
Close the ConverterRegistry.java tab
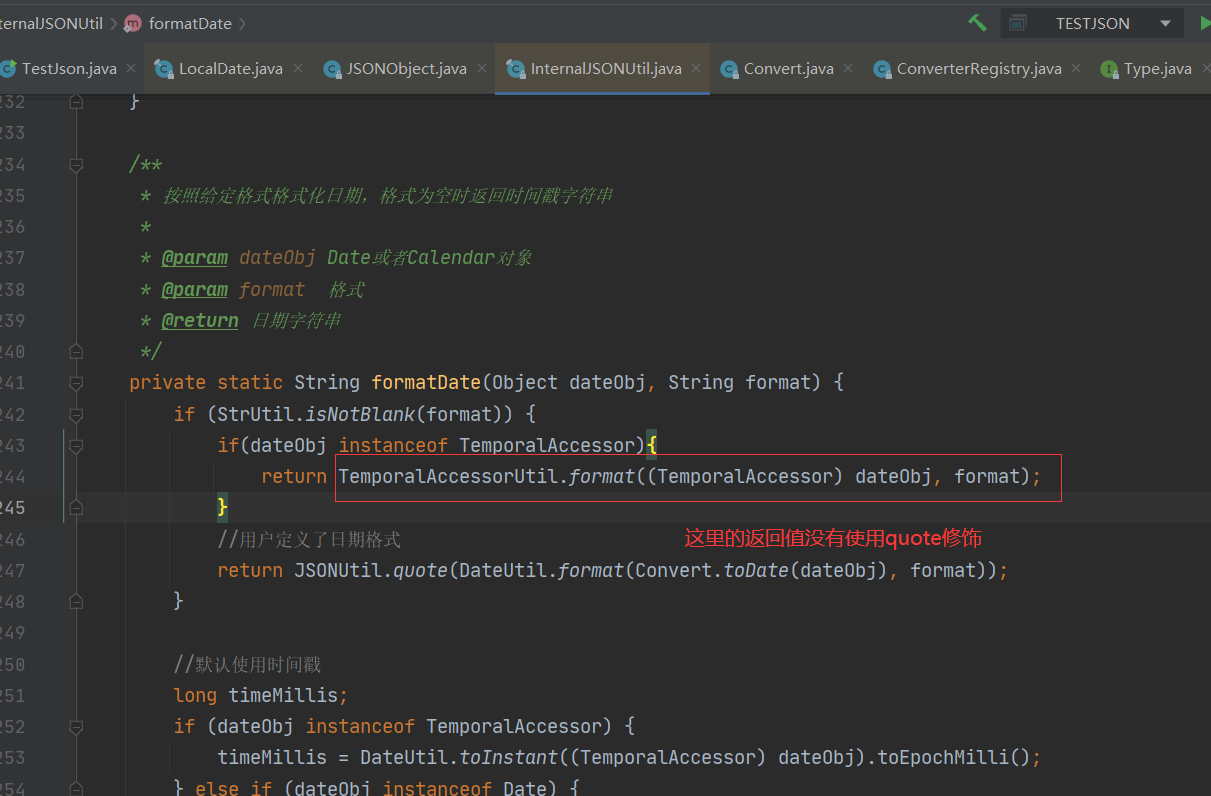pyautogui.click(x=1076, y=68)
